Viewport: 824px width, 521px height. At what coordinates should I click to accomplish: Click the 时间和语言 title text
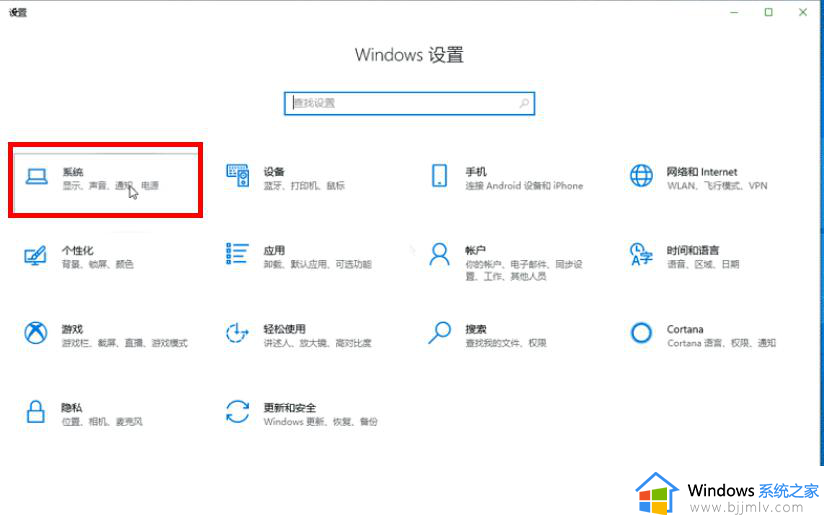693,250
